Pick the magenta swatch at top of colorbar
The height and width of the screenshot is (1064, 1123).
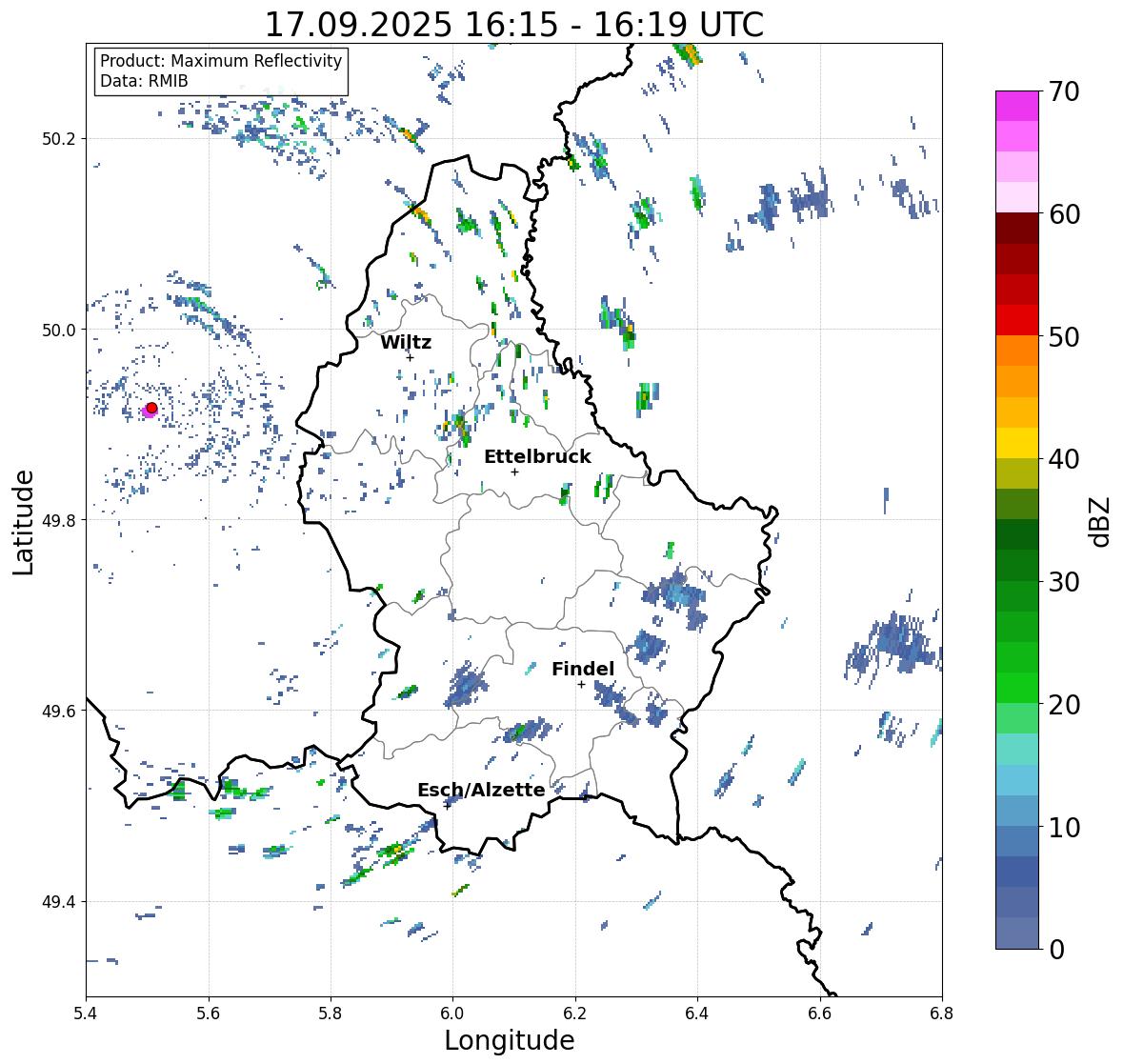(1016, 106)
